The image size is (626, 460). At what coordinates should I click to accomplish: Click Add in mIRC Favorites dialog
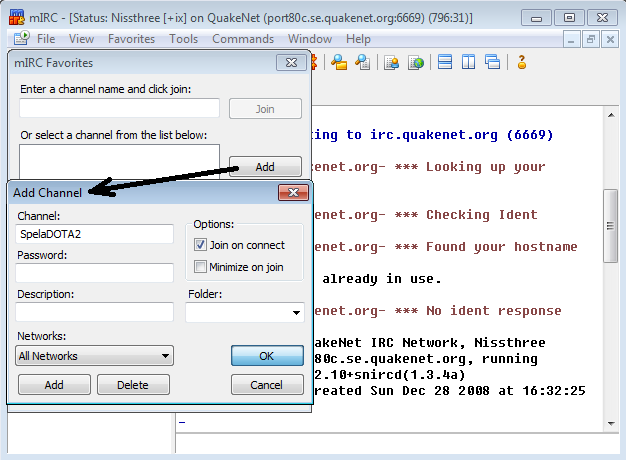click(x=265, y=167)
